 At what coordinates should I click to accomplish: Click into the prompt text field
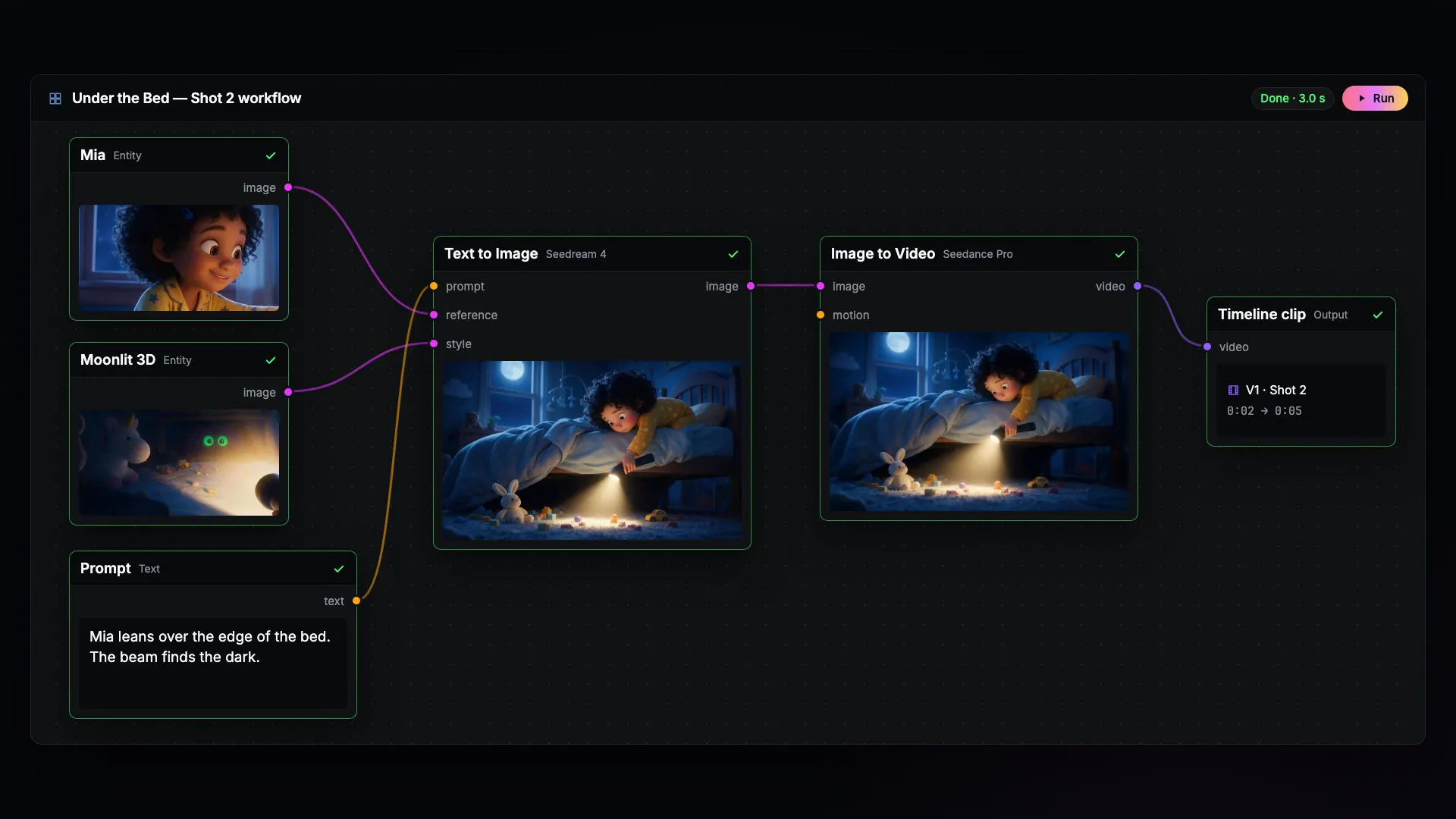click(213, 664)
